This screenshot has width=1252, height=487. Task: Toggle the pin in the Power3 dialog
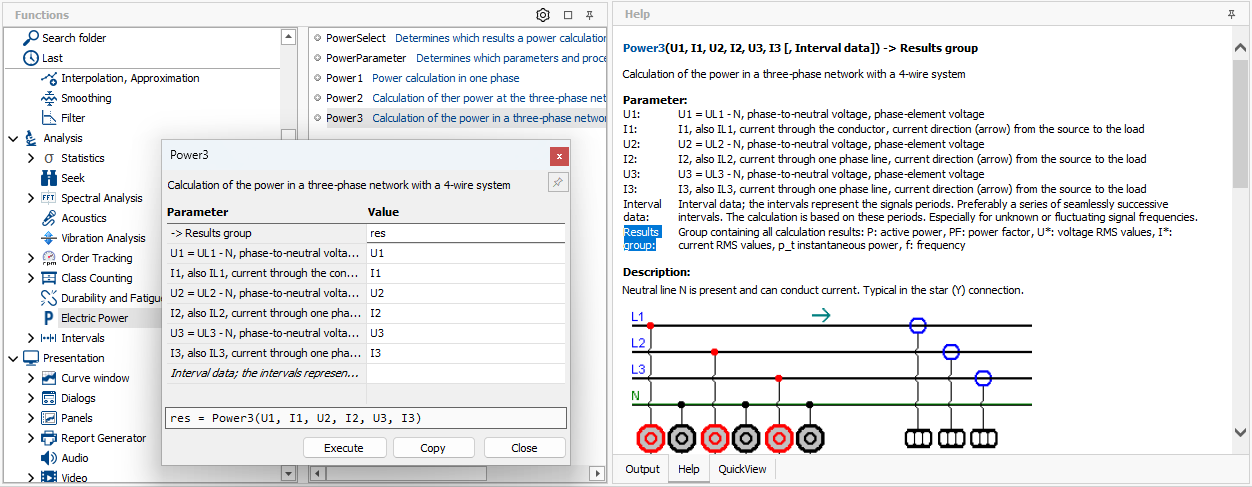click(x=558, y=182)
